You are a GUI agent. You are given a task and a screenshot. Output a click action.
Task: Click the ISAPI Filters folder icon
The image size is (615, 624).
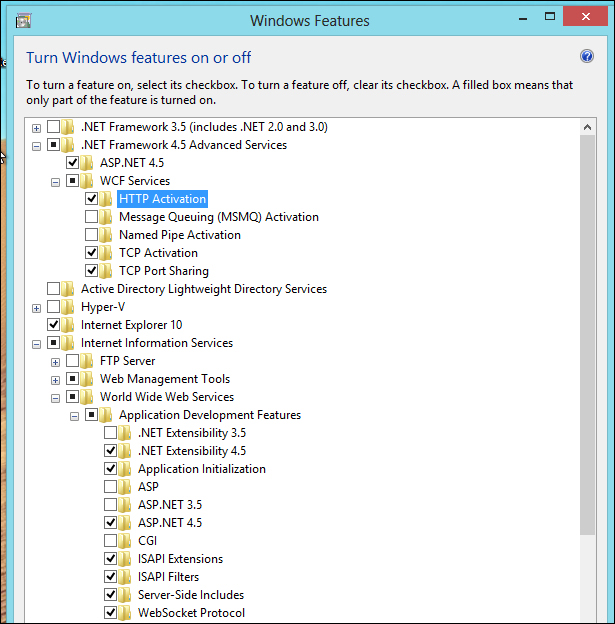pos(125,577)
